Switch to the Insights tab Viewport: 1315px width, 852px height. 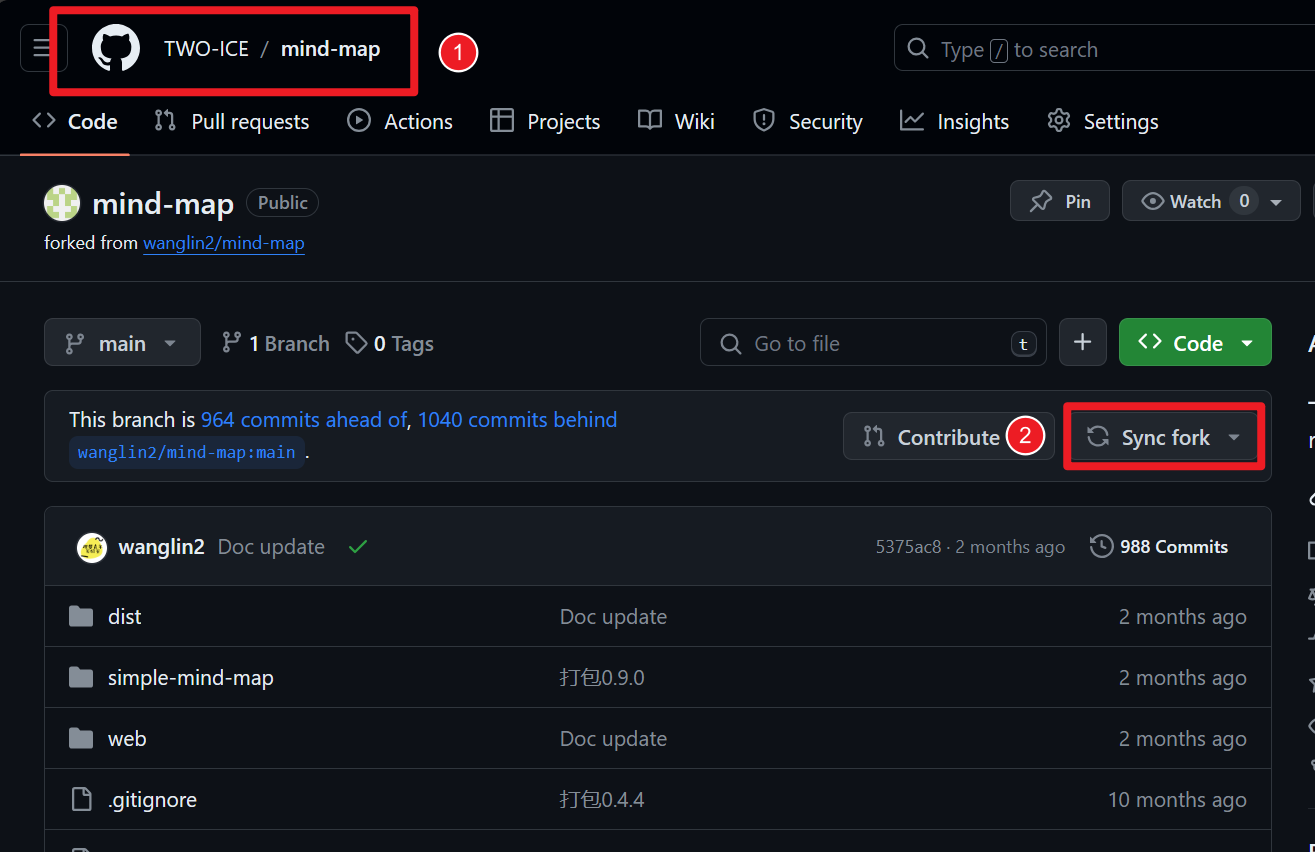click(954, 121)
